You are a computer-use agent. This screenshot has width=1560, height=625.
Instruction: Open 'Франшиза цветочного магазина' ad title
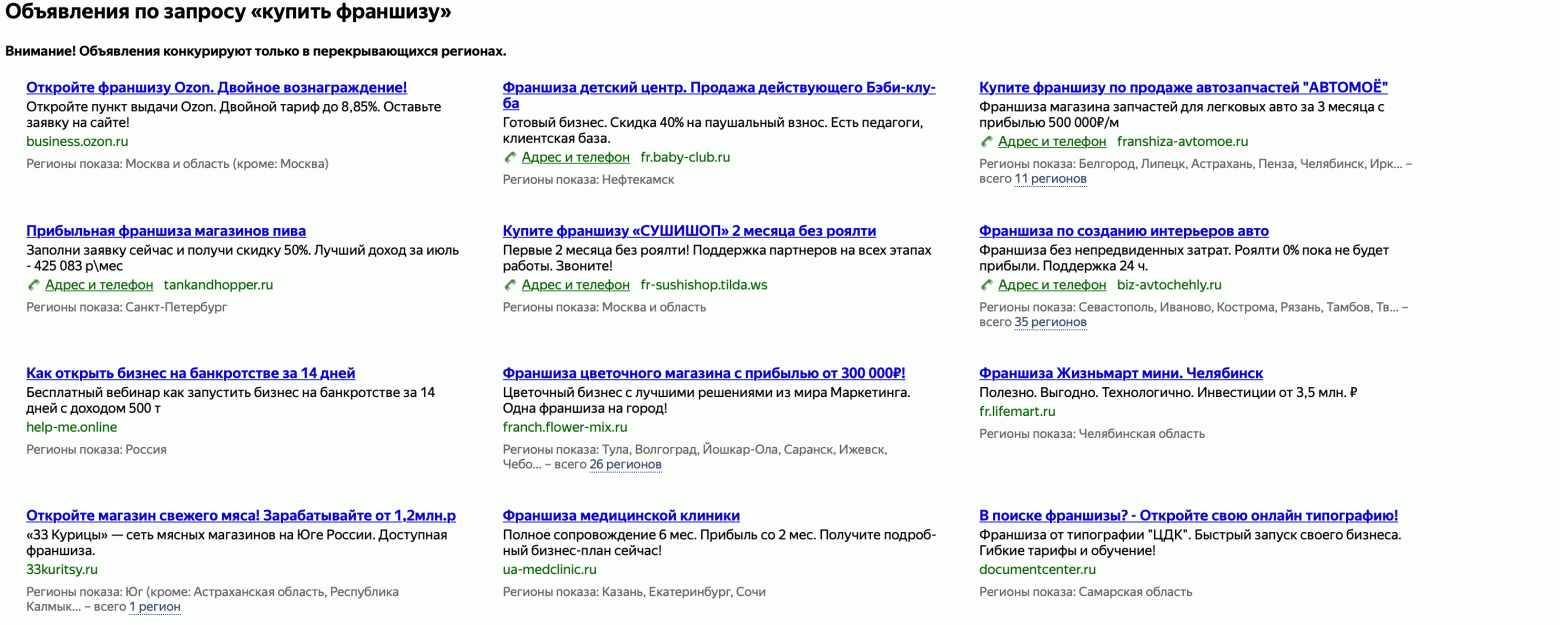point(704,373)
